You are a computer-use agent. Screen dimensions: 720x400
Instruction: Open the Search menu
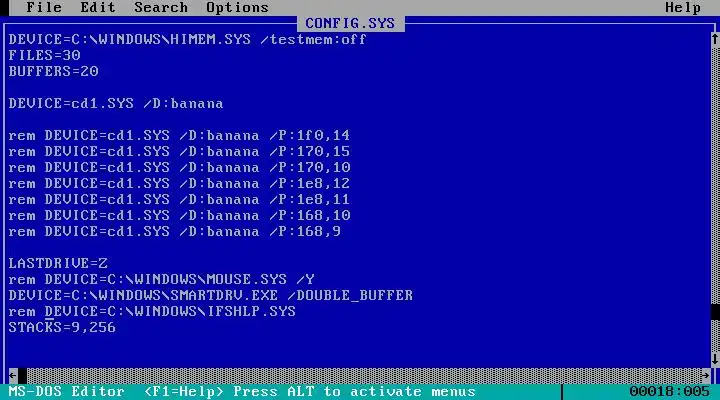[161, 7]
